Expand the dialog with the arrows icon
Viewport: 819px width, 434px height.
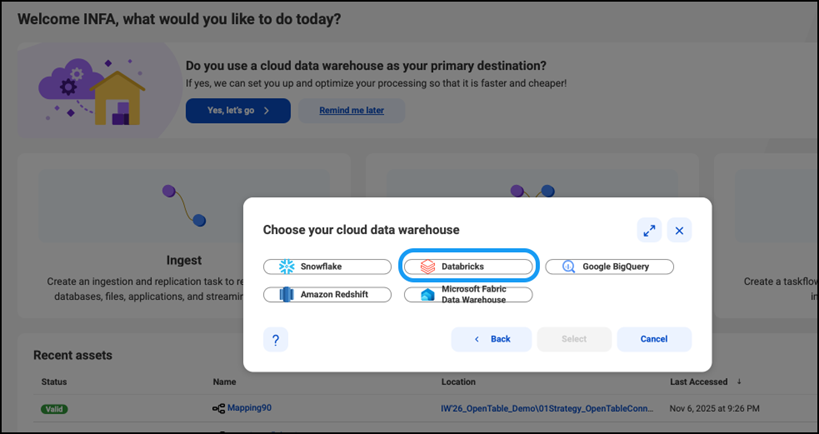click(649, 230)
